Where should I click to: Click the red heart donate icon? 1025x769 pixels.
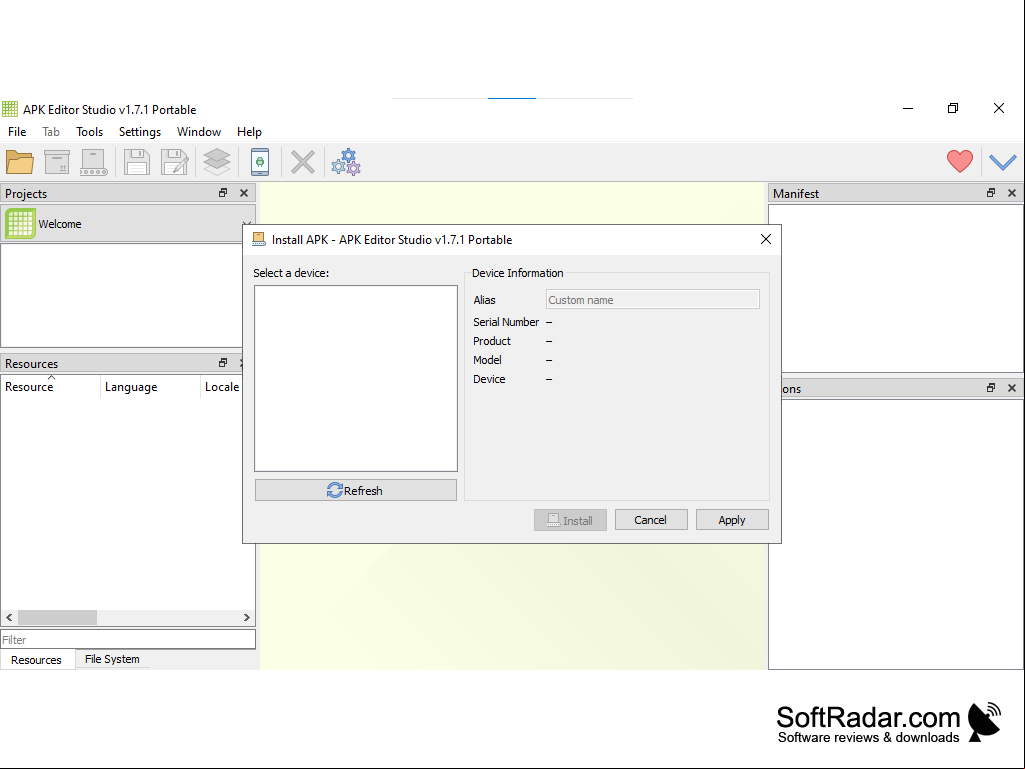tap(960, 162)
